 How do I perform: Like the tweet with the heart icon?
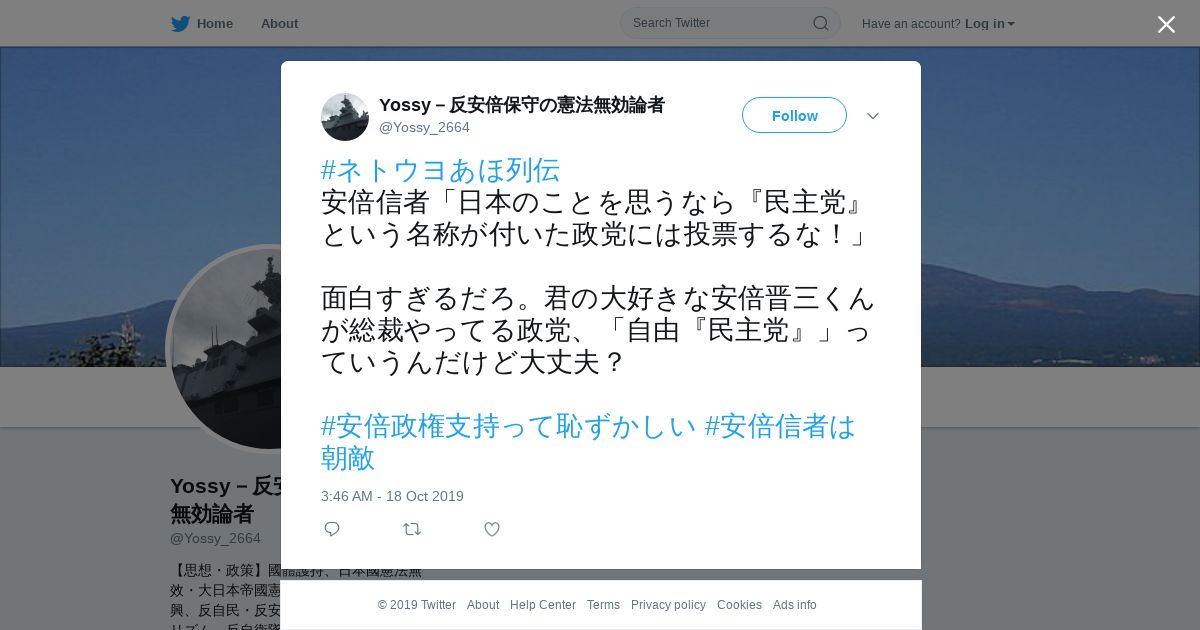click(x=492, y=529)
